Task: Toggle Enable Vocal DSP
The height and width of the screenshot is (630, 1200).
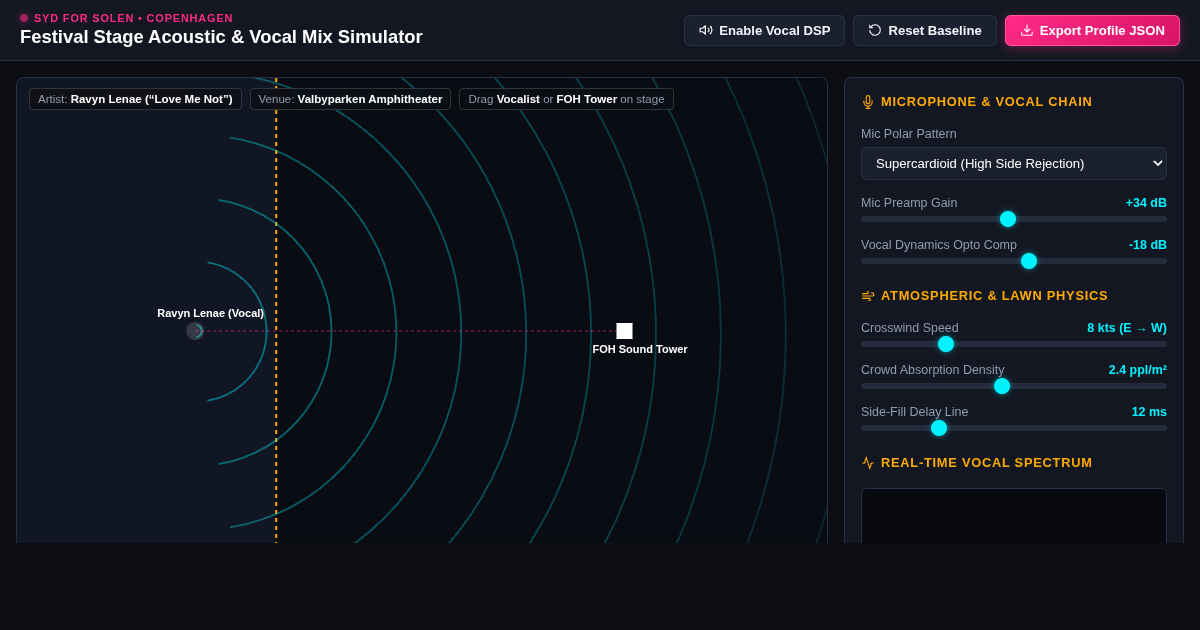Action: pyautogui.click(x=764, y=30)
